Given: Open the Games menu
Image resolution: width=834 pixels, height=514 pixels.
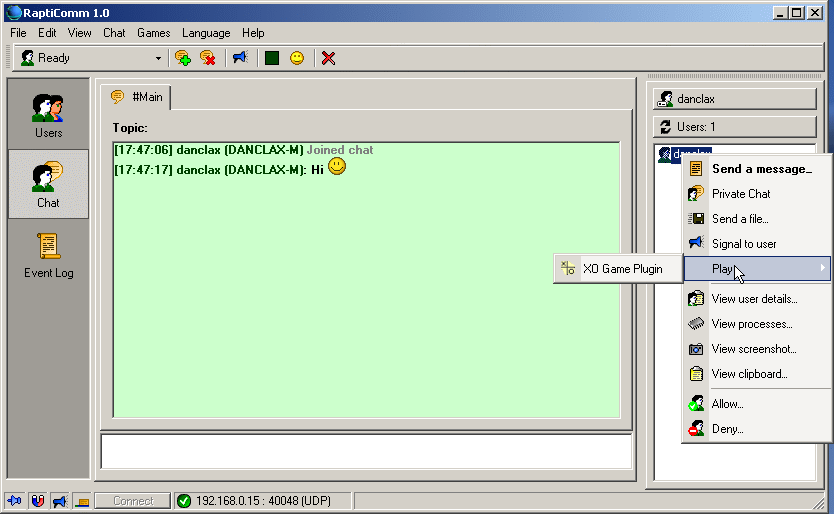Looking at the screenshot, I should (153, 33).
